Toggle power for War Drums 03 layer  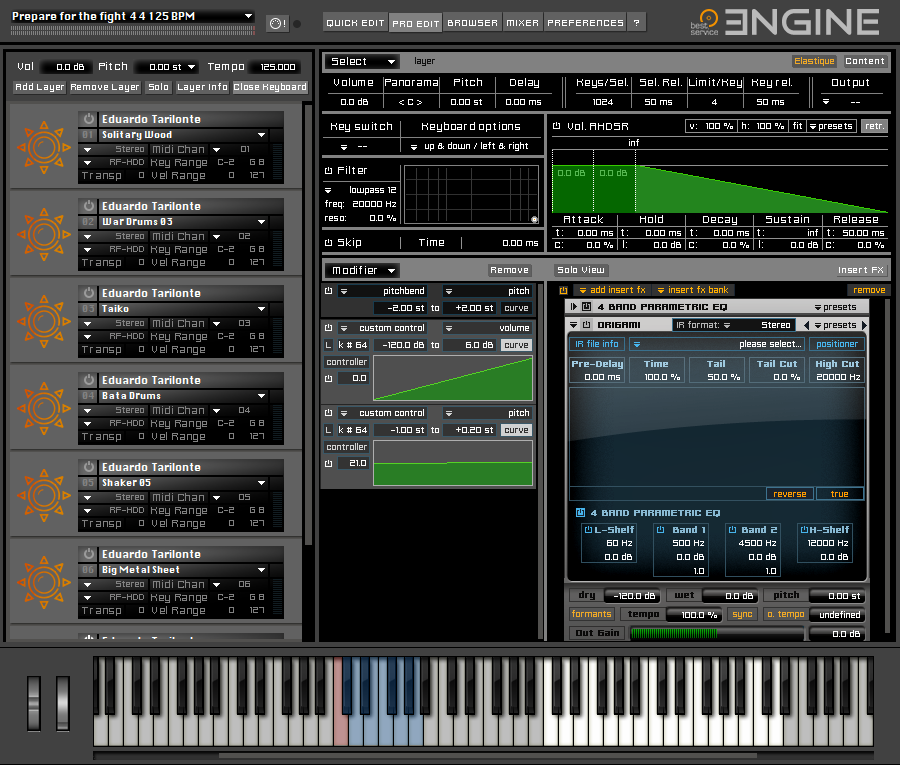[88, 205]
